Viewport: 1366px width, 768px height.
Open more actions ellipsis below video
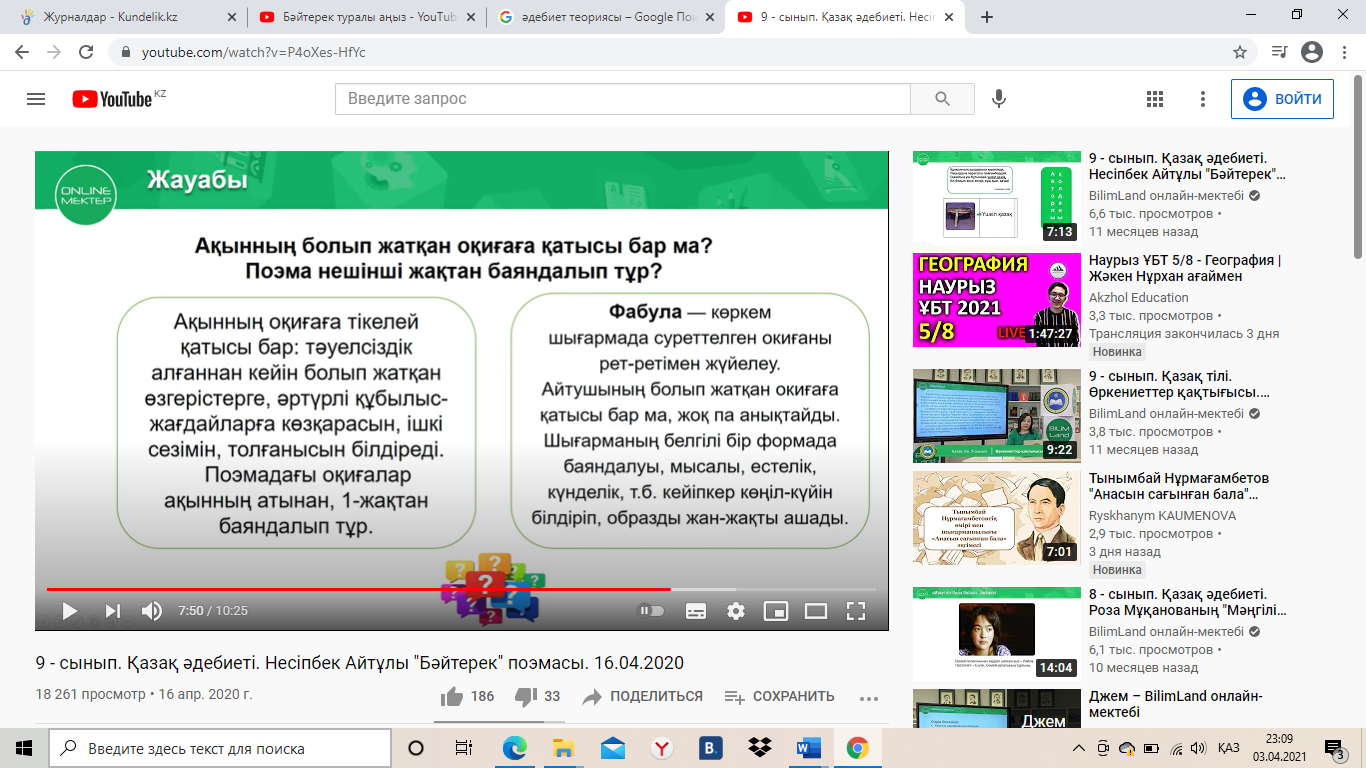pyautogui.click(x=868, y=697)
